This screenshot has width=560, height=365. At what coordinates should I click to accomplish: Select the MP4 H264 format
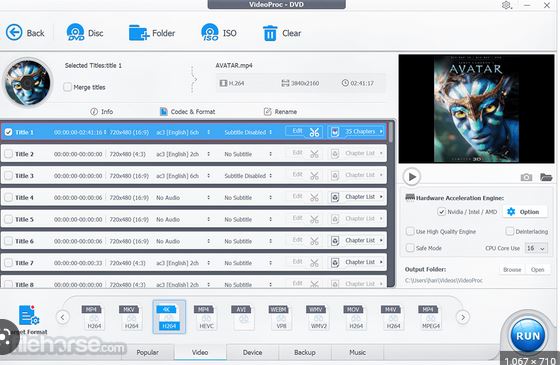[94, 317]
